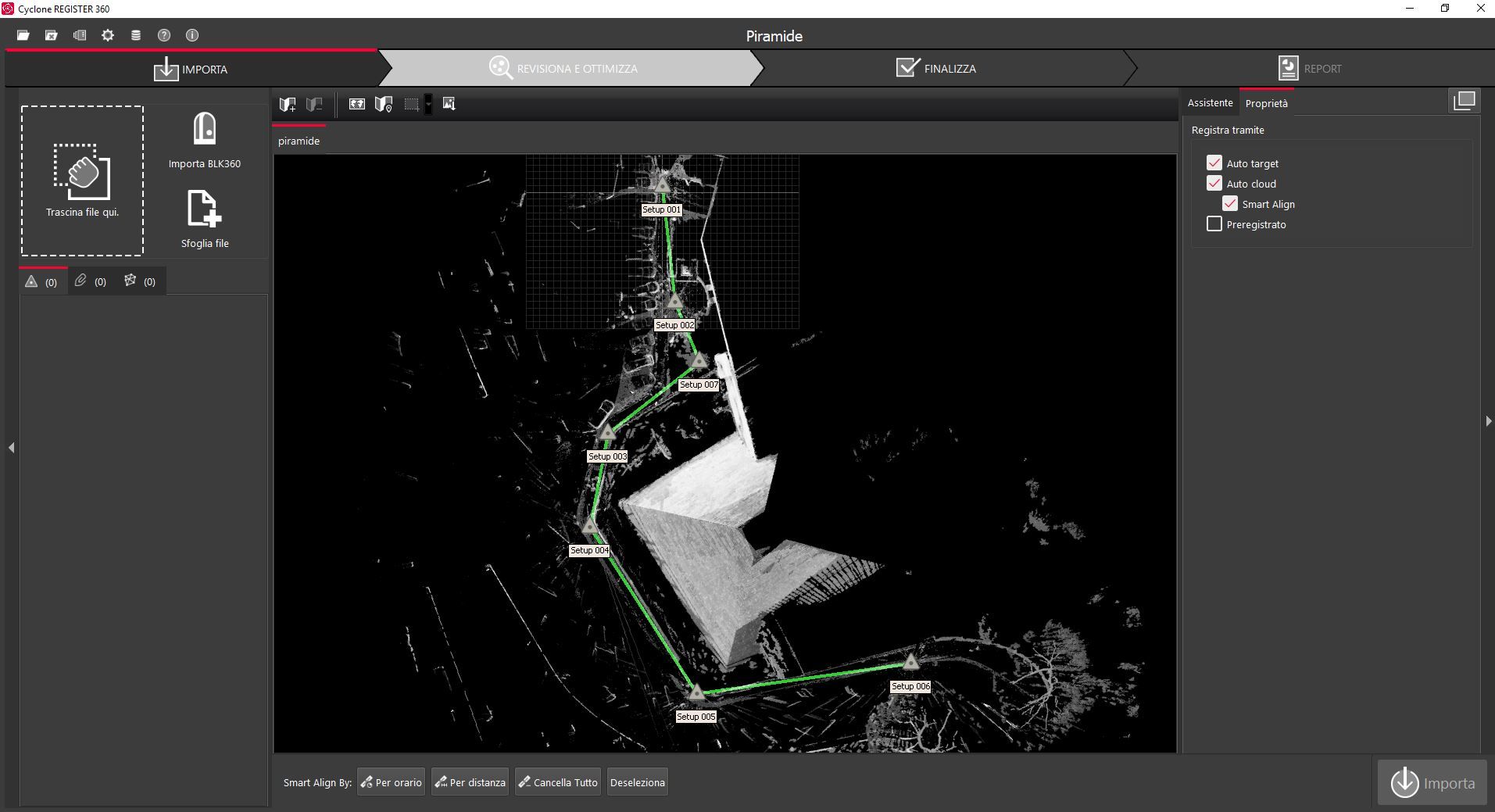The width and height of the screenshot is (1495, 812).
Task: Select the rectangle selection tool icon
Action: coord(412,104)
